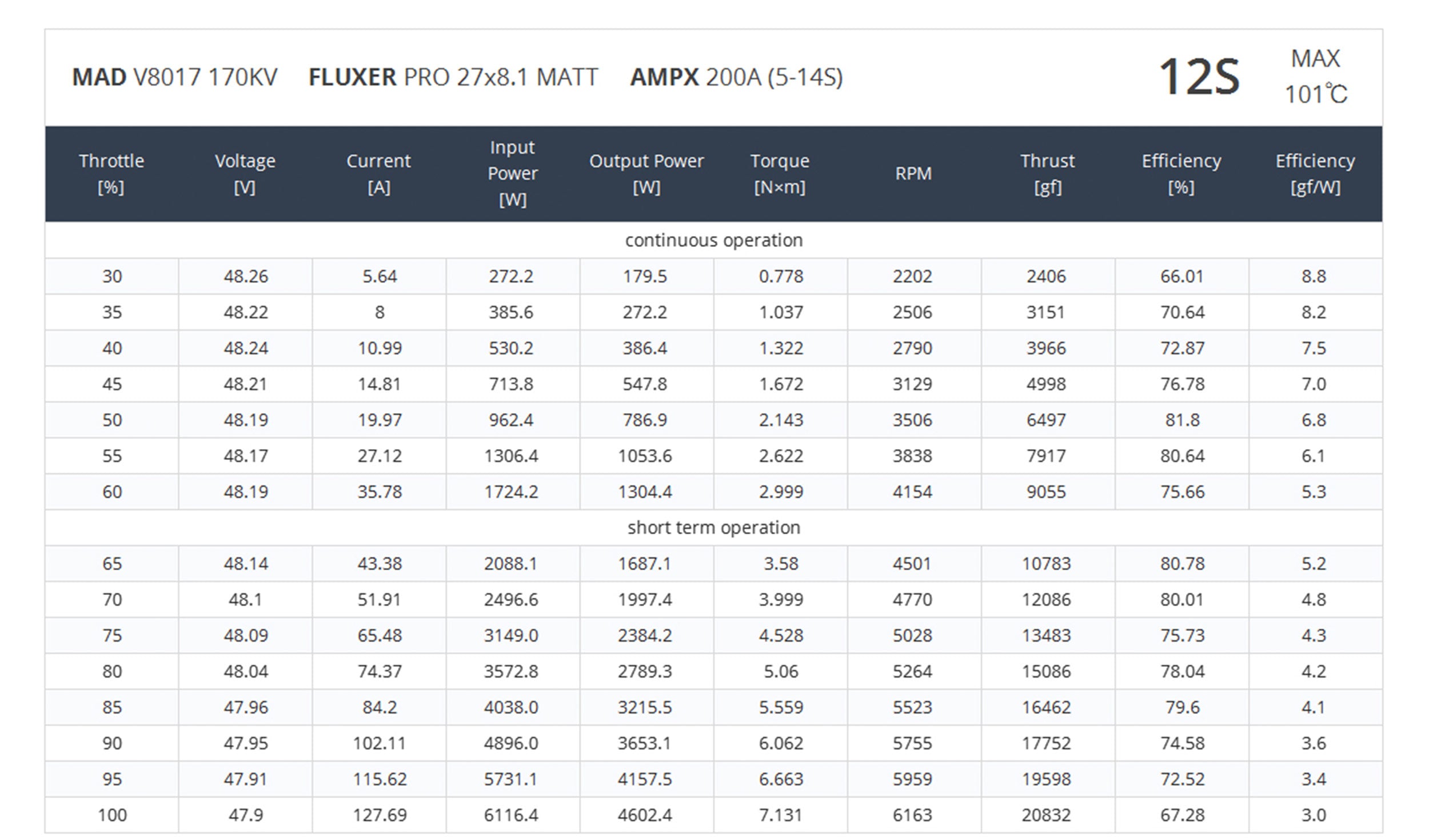Select the Voltage [V] column header
The width and height of the screenshot is (1429, 840).
(x=245, y=174)
